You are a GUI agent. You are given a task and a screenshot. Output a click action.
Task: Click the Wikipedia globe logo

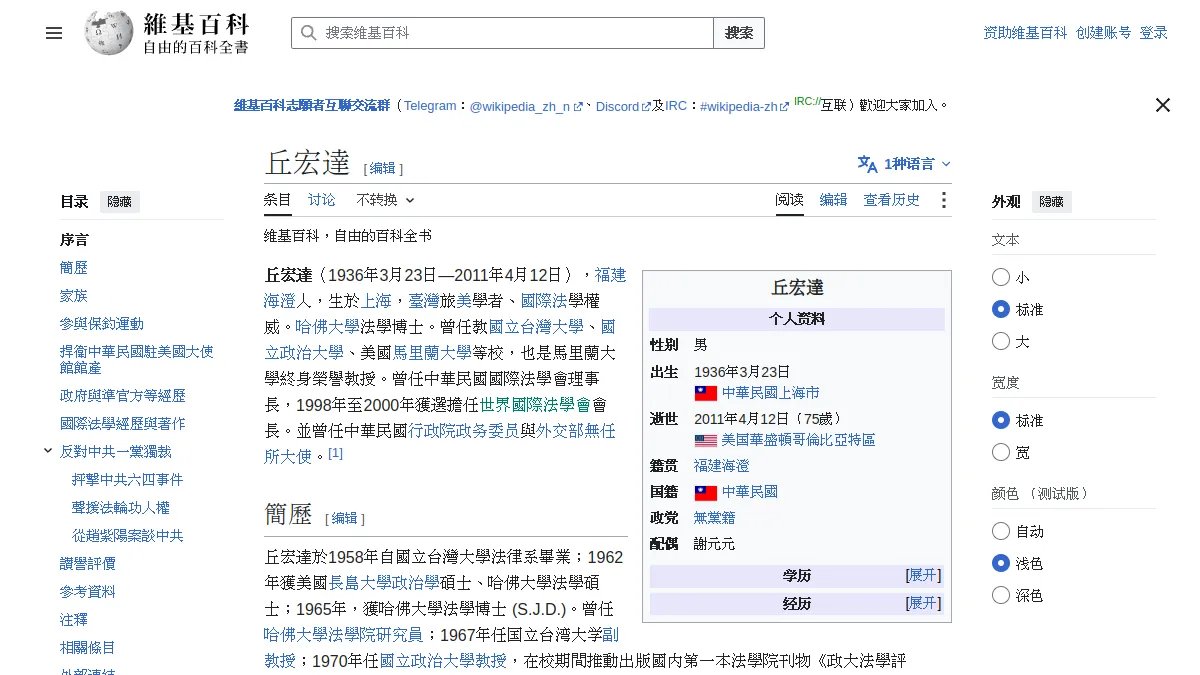click(x=109, y=33)
